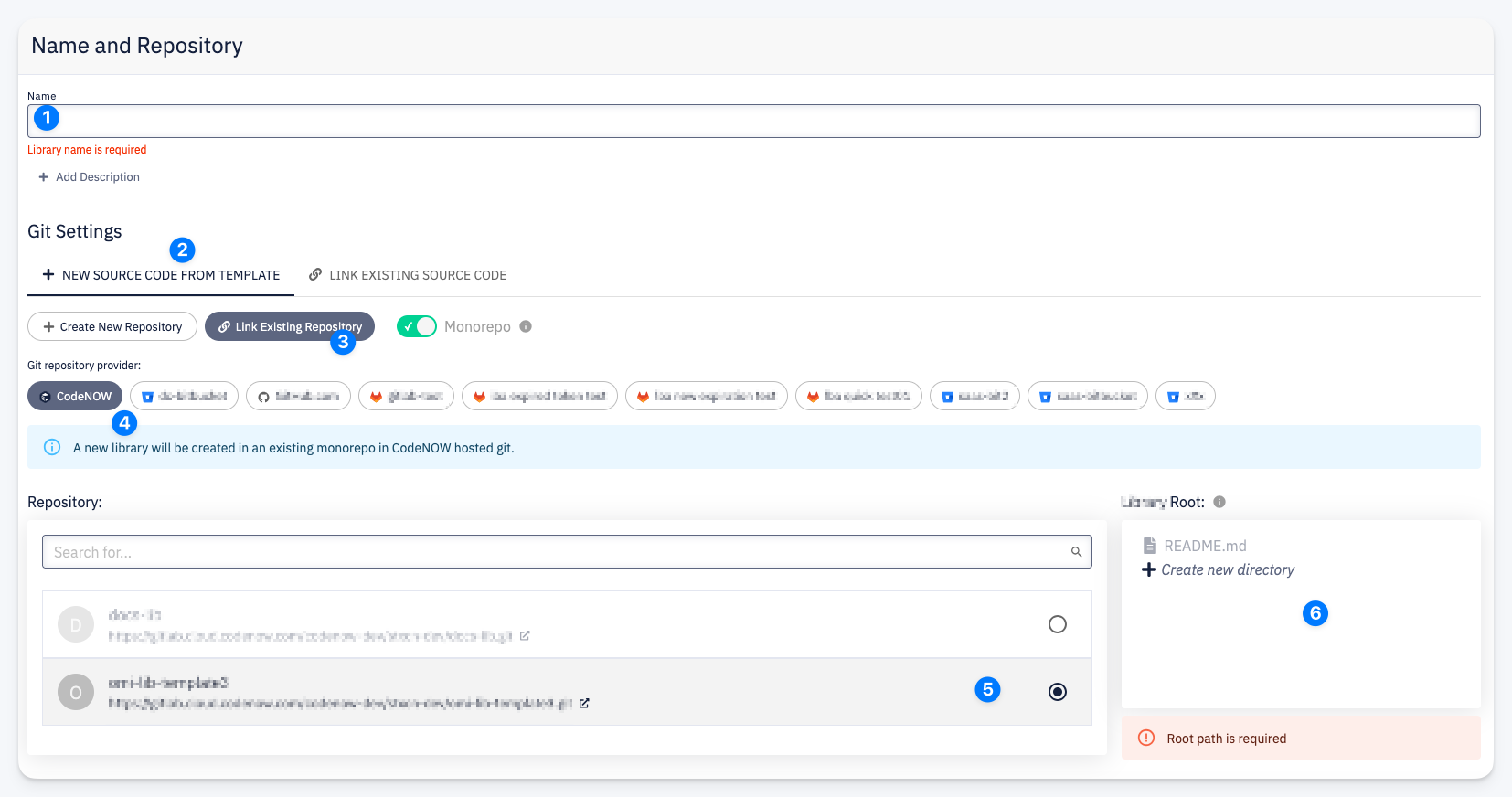
Task: Click the monorepo info banner text
Action: click(293, 448)
